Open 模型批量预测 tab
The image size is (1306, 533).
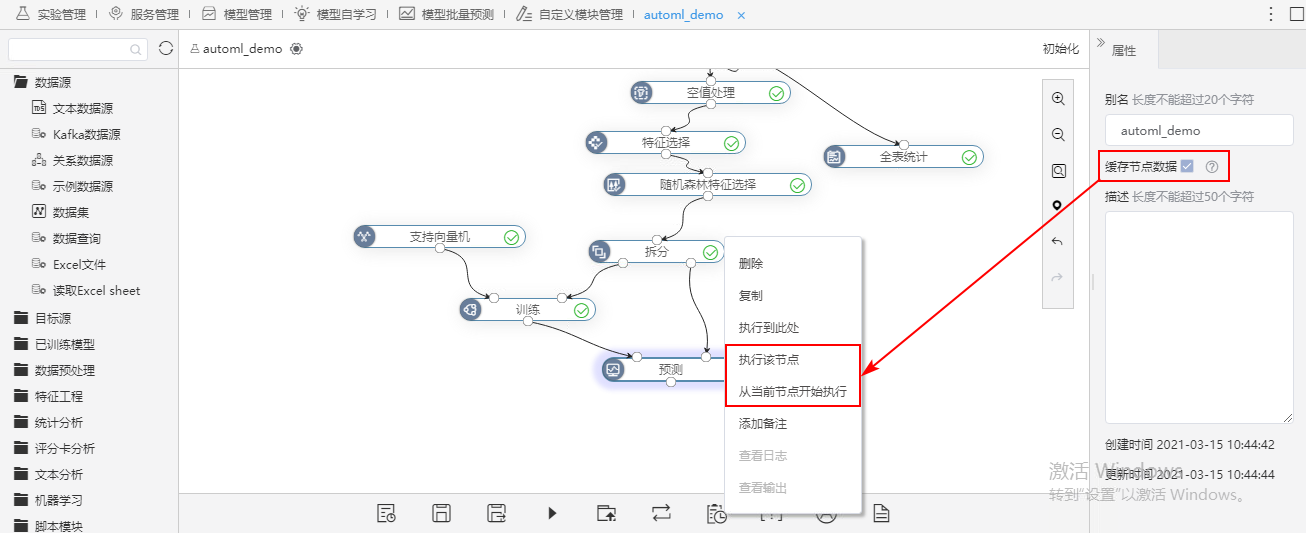tap(447, 15)
